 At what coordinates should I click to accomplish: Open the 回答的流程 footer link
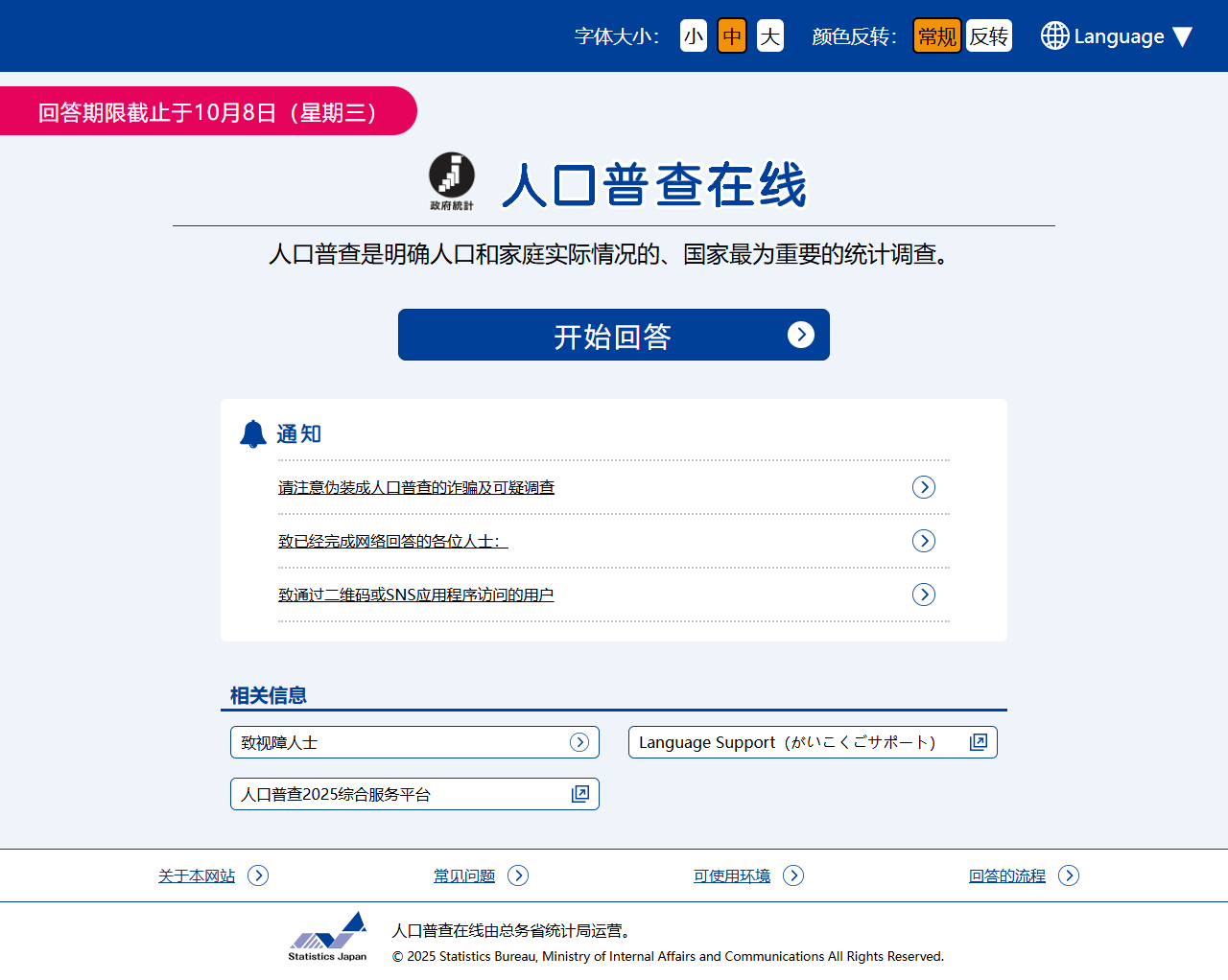point(1007,875)
